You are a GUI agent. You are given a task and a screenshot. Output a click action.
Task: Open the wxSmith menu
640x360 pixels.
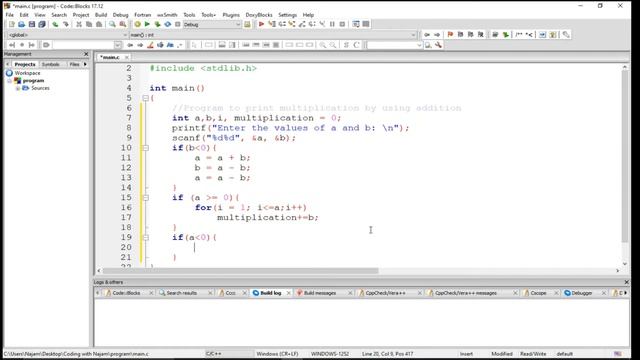point(167,15)
